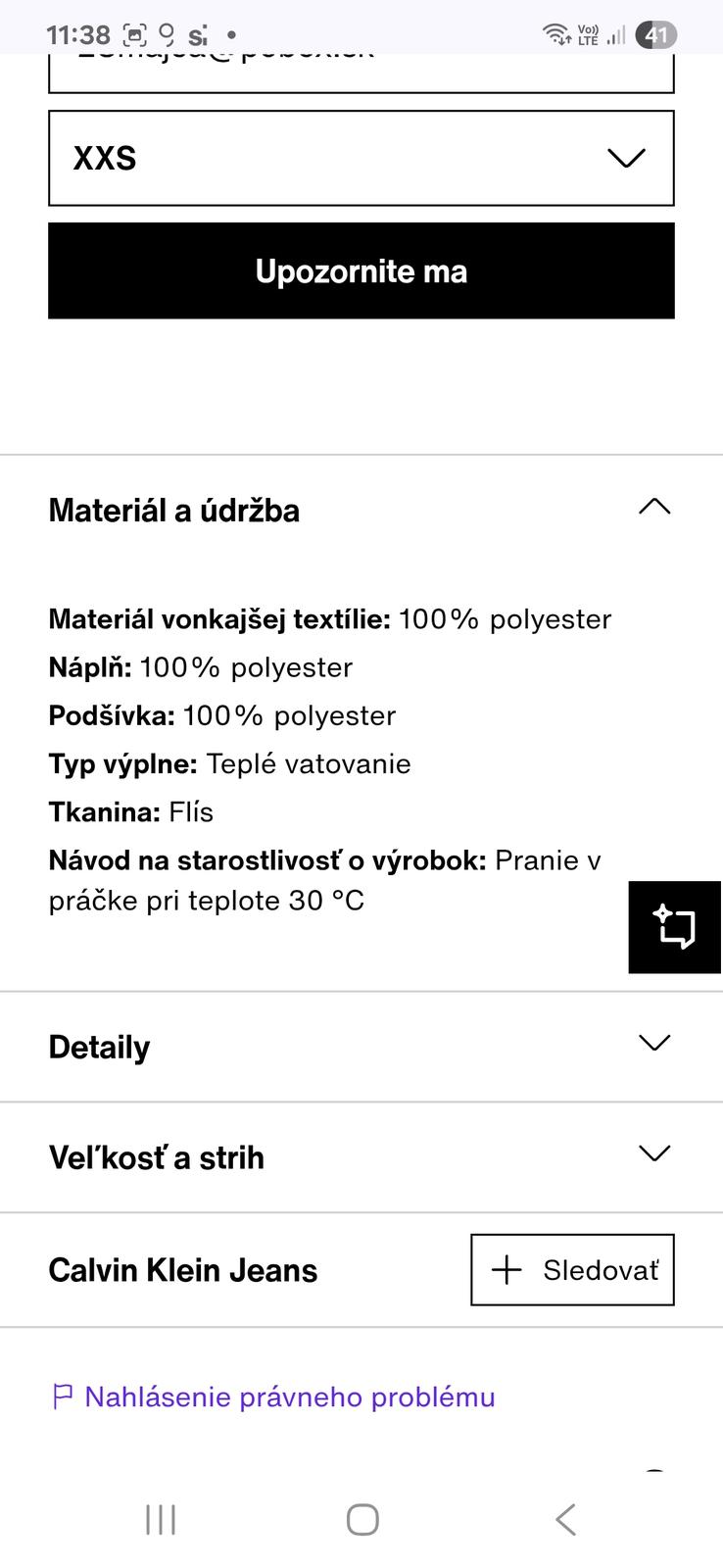Tap the flag icon for legal report
This screenshot has width=723, height=1568.
tap(63, 1396)
